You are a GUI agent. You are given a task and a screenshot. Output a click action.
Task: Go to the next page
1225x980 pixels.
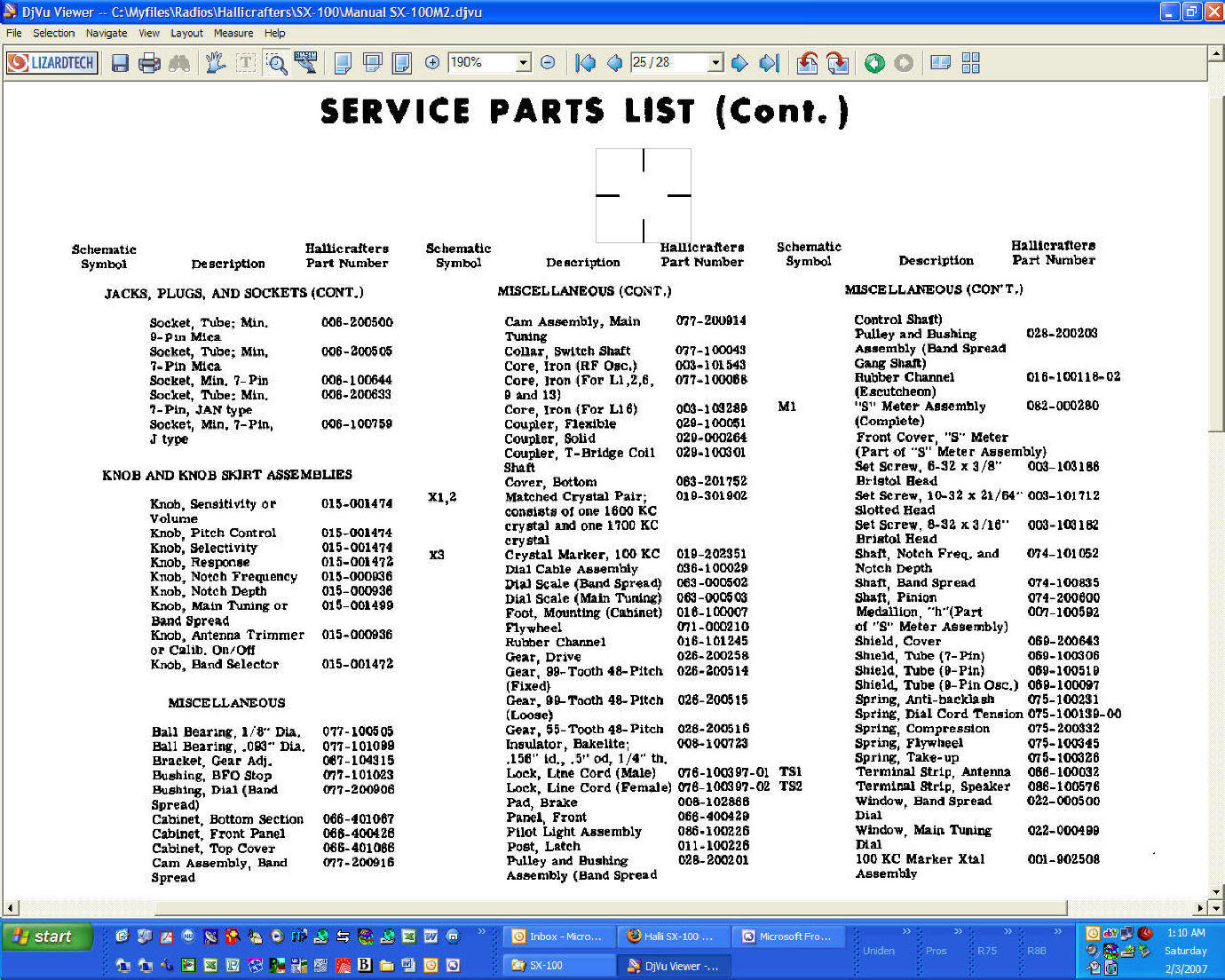[x=739, y=63]
